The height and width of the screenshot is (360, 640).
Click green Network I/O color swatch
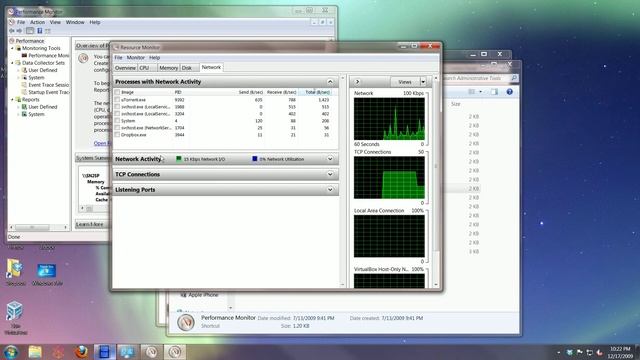(178, 159)
